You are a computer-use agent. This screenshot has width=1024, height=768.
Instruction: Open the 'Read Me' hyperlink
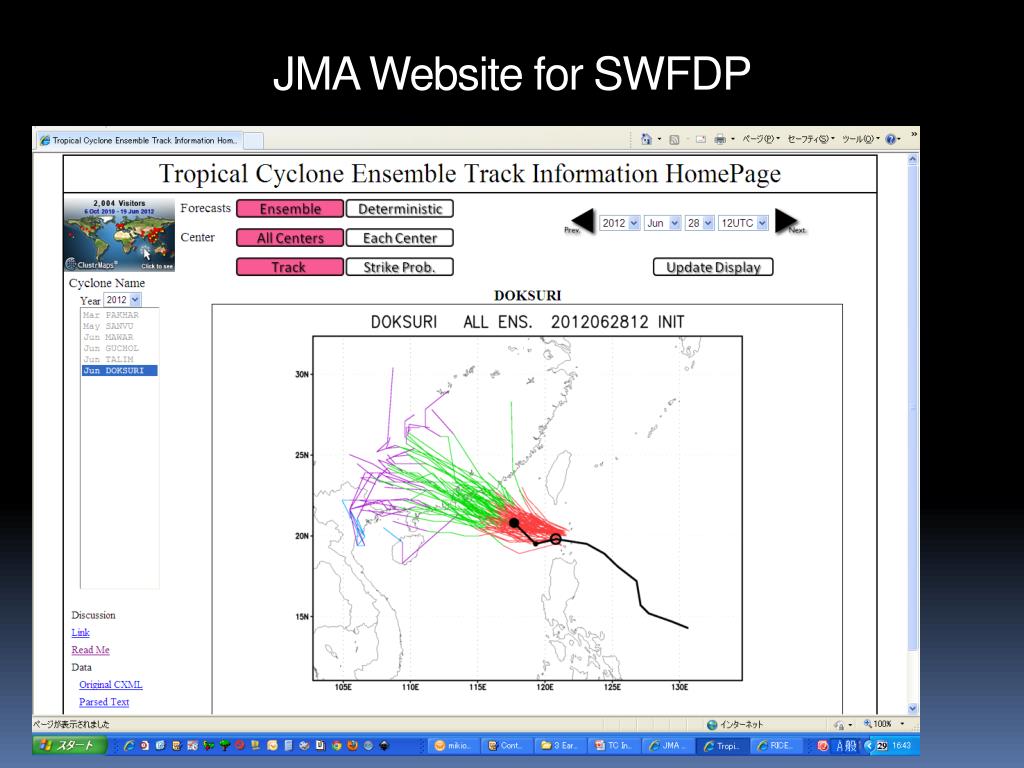pyautogui.click(x=90, y=650)
